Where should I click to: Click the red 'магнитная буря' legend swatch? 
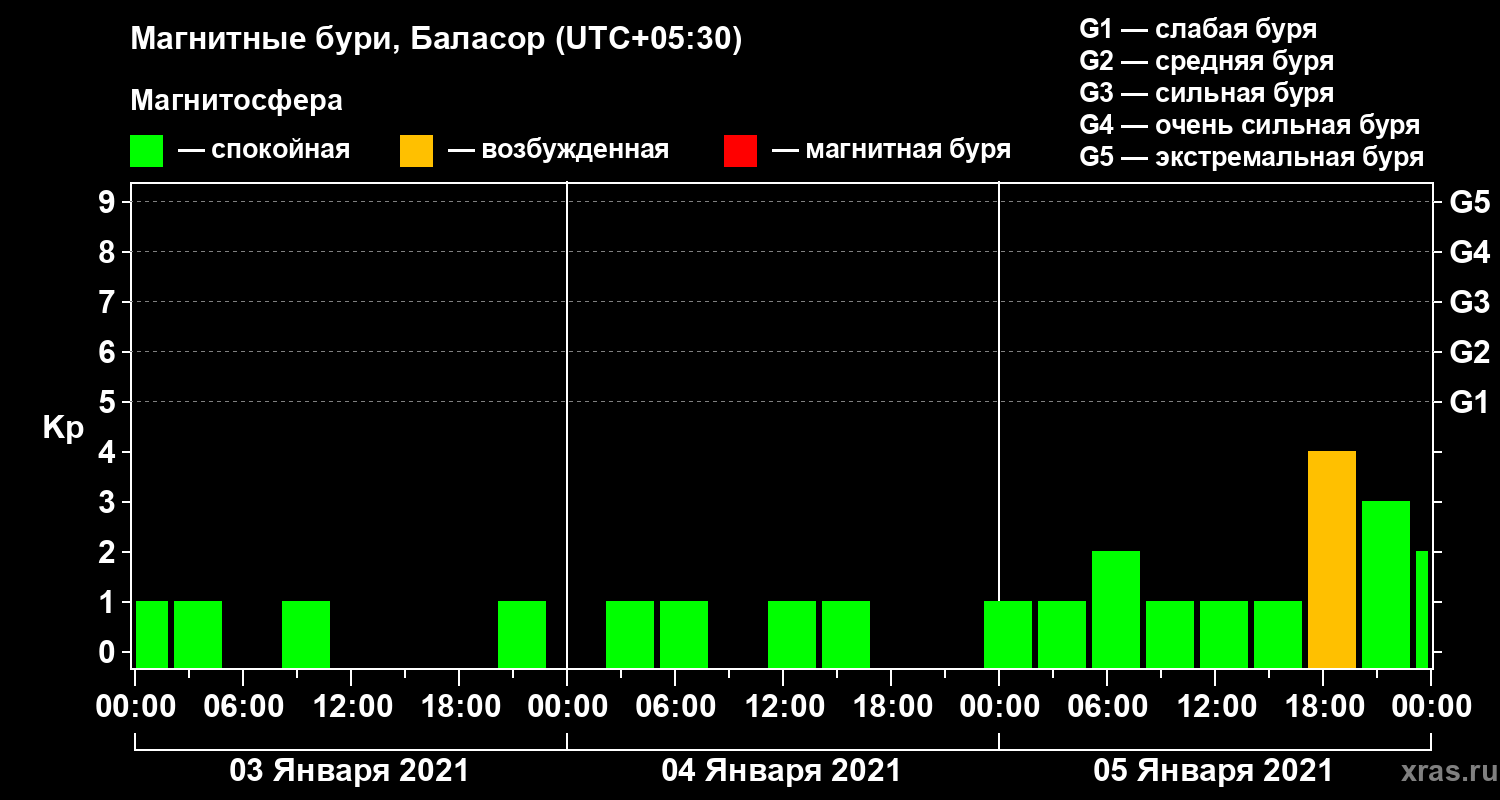coord(740,151)
